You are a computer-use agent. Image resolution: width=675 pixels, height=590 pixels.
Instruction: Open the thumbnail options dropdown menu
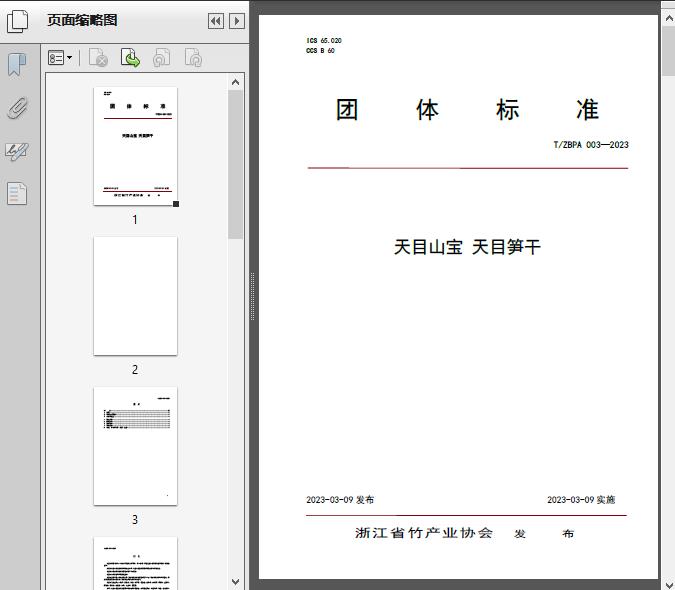pyautogui.click(x=60, y=59)
